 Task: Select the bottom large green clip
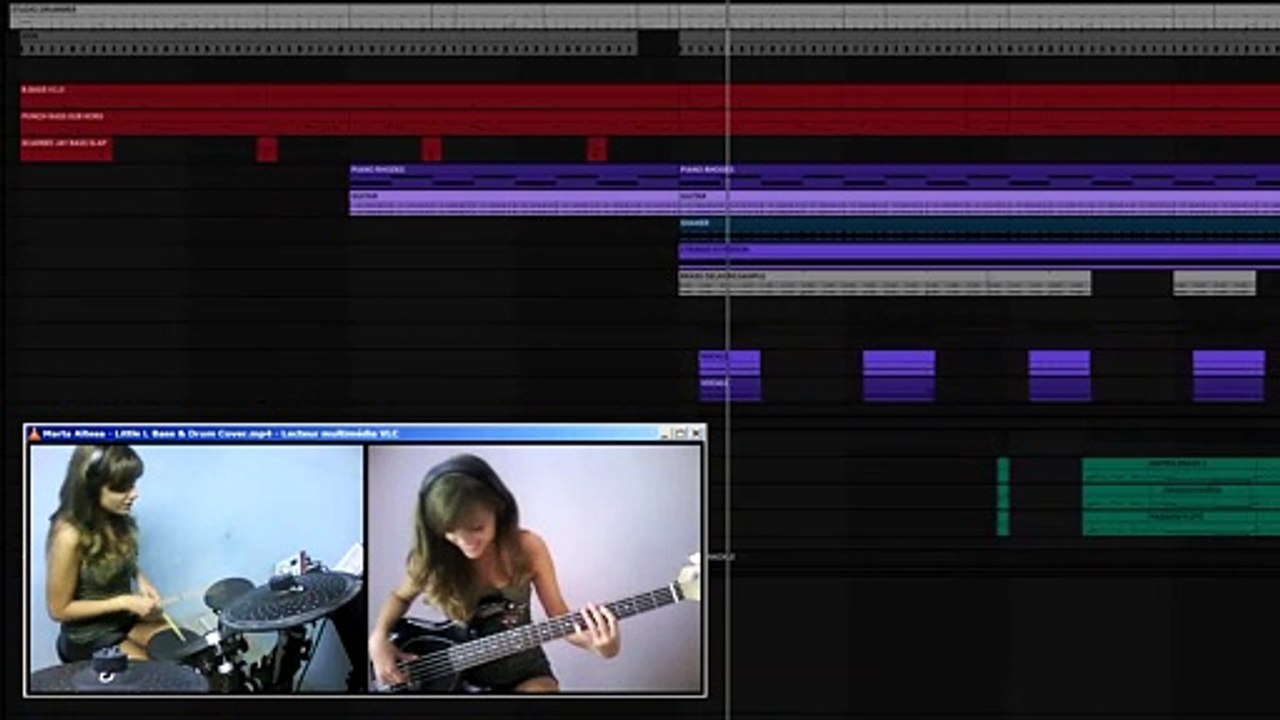point(1181,522)
